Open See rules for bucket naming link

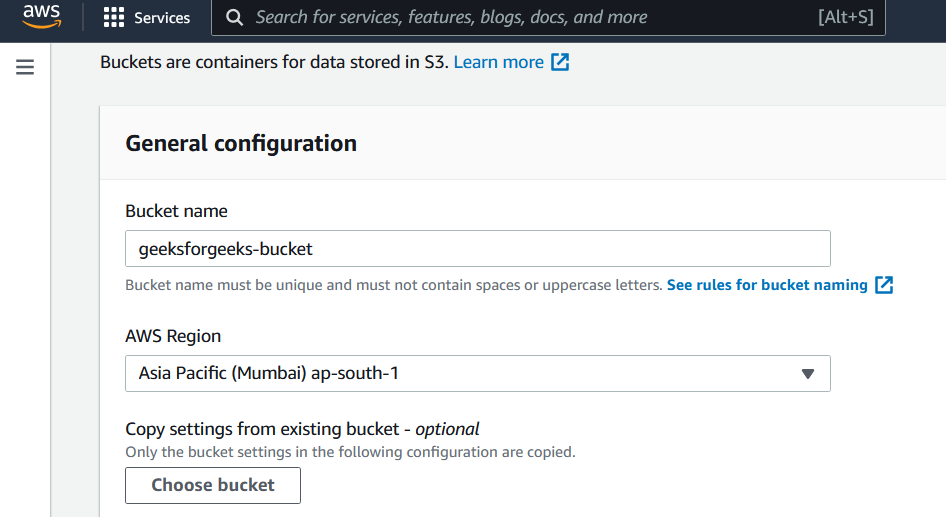click(767, 285)
